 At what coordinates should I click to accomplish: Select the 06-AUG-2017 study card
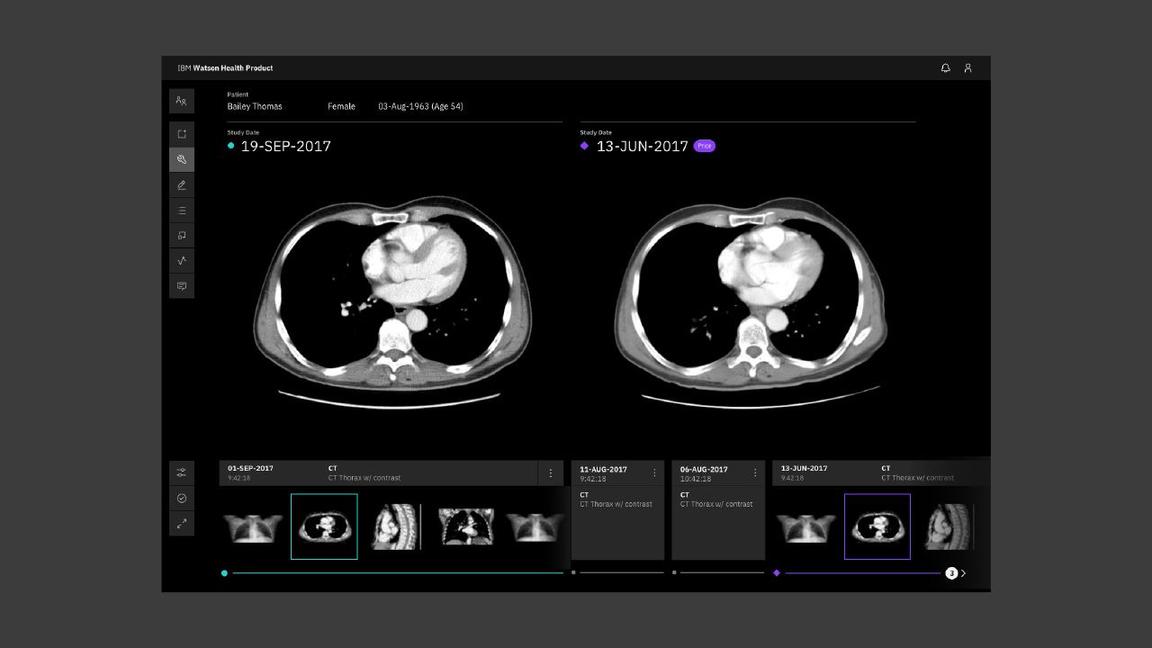coord(716,510)
